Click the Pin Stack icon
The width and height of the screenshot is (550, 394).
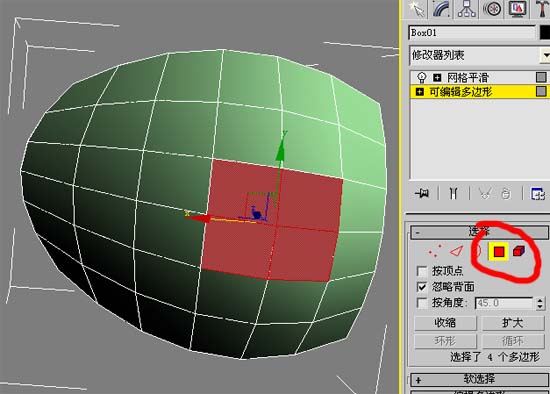pos(422,193)
